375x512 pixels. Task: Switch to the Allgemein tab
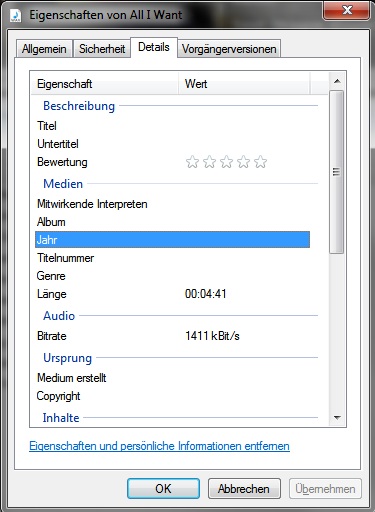(44, 49)
